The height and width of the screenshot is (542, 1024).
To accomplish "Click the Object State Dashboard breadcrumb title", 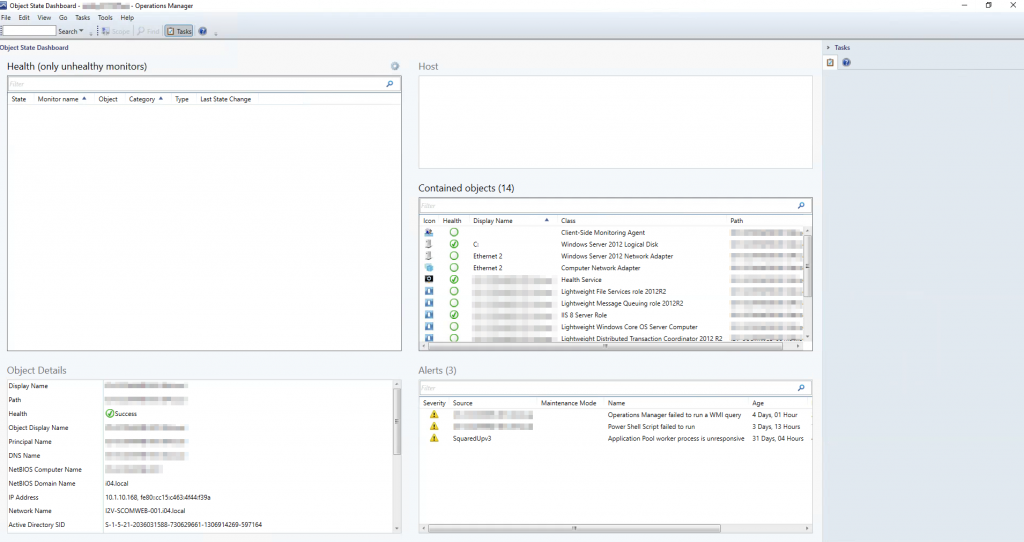I will point(34,48).
